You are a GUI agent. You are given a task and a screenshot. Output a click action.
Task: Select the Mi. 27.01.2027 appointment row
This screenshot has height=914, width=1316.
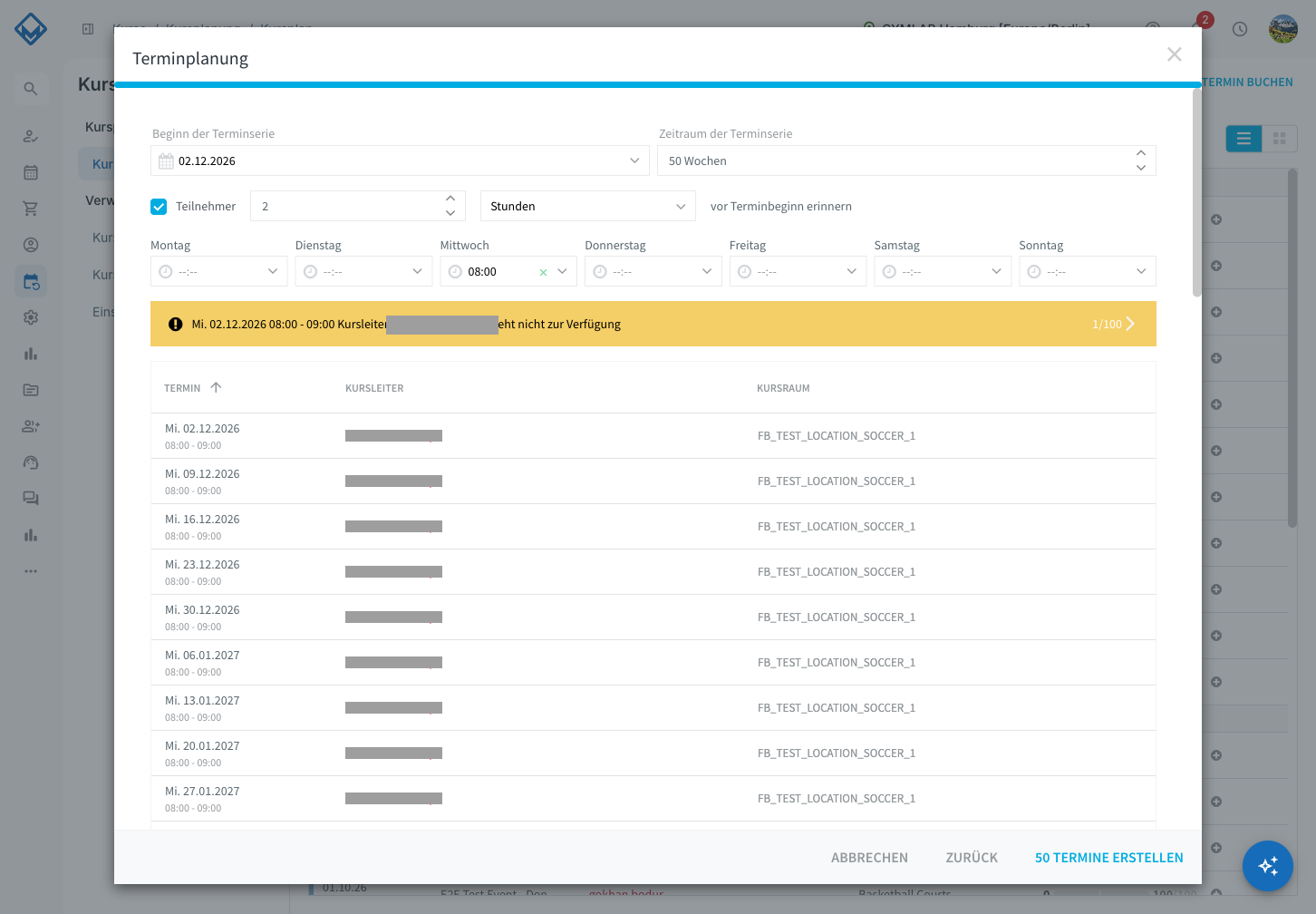[x=653, y=799]
